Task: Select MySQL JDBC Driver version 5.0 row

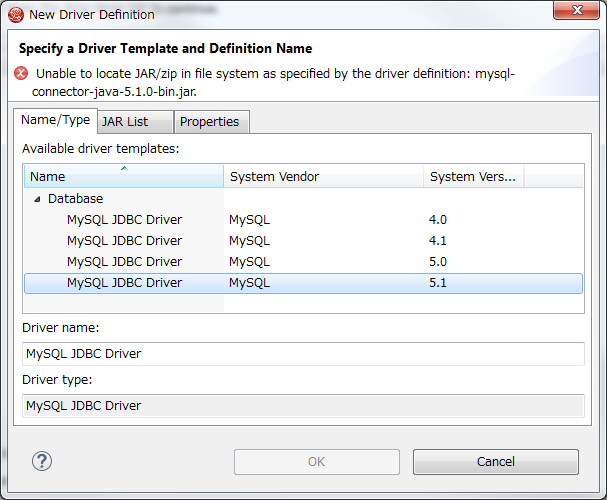Action: pos(303,262)
